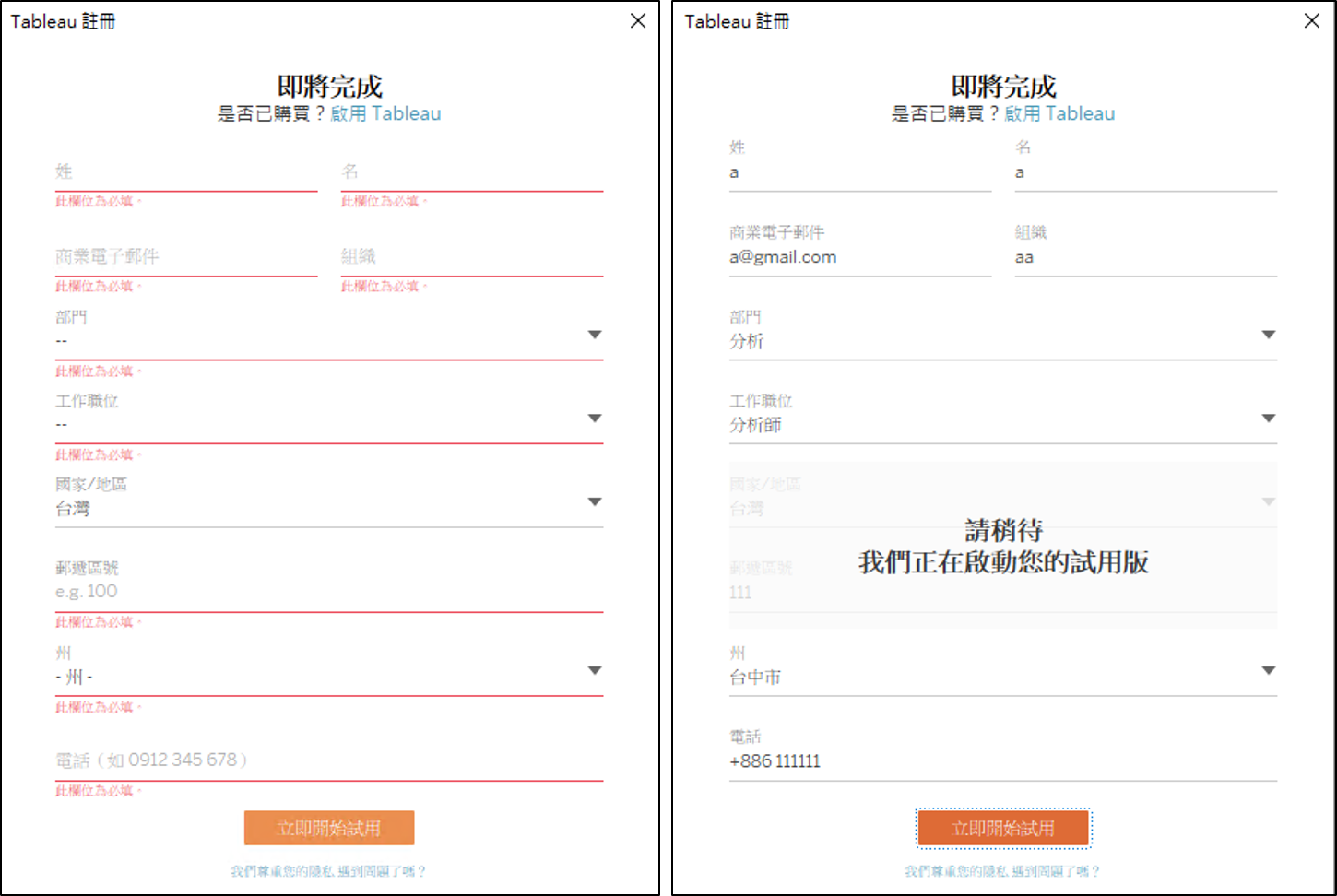1337x896 pixels.
Task: Click 遇到問題了嗎？ link in left window
Action: [x=381, y=871]
